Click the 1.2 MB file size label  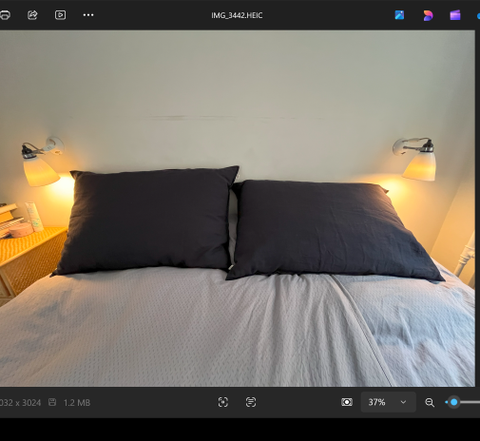click(77, 403)
